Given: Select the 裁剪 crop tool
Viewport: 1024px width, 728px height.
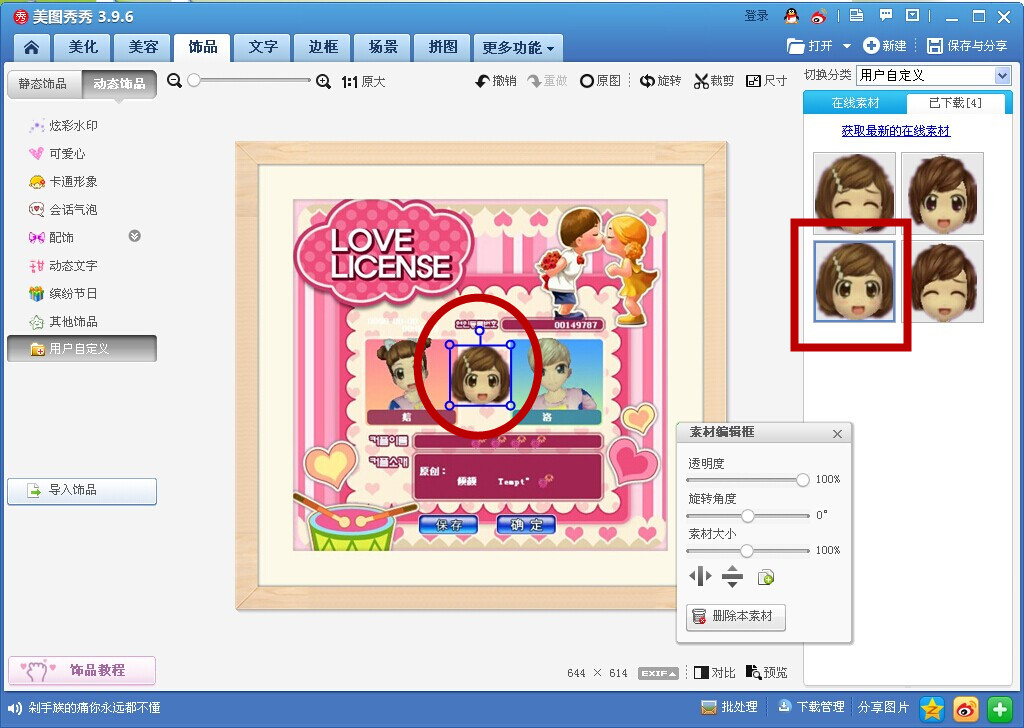Looking at the screenshot, I should [x=714, y=81].
